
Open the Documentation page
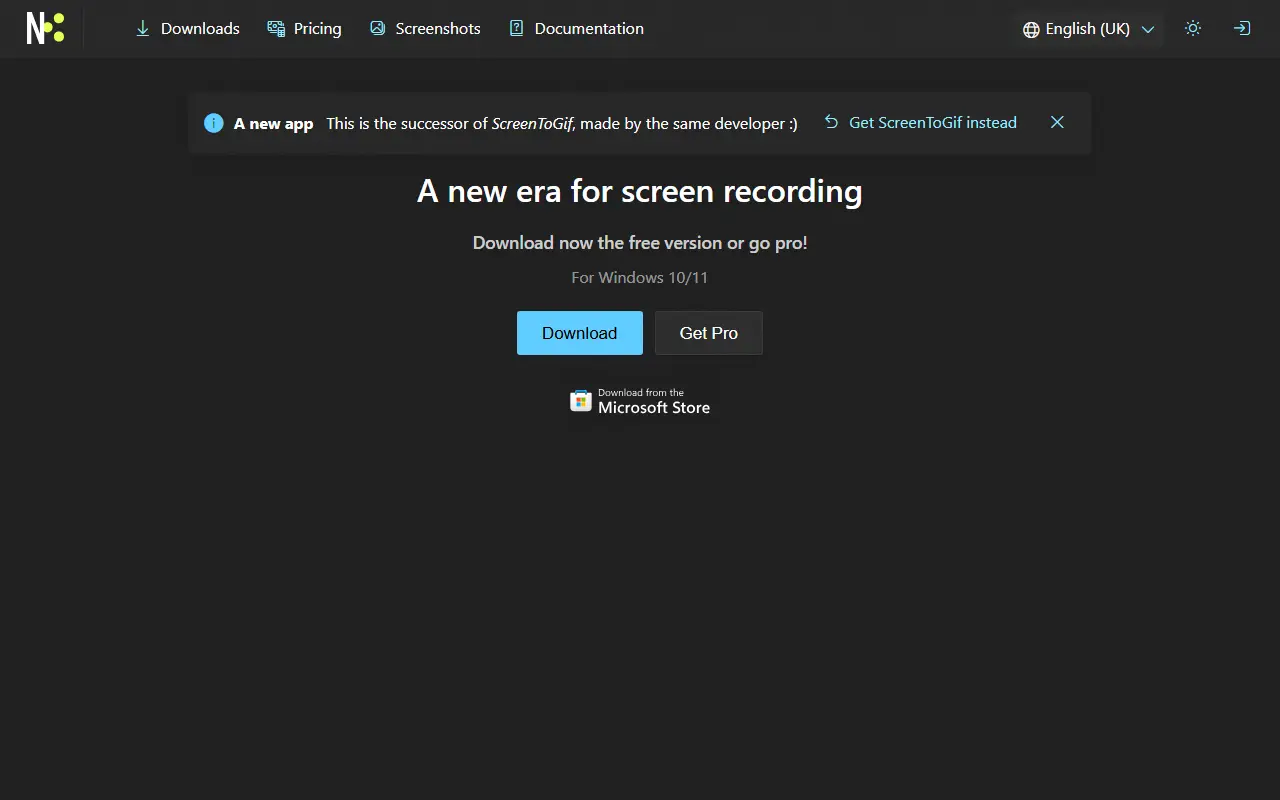pyautogui.click(x=576, y=29)
